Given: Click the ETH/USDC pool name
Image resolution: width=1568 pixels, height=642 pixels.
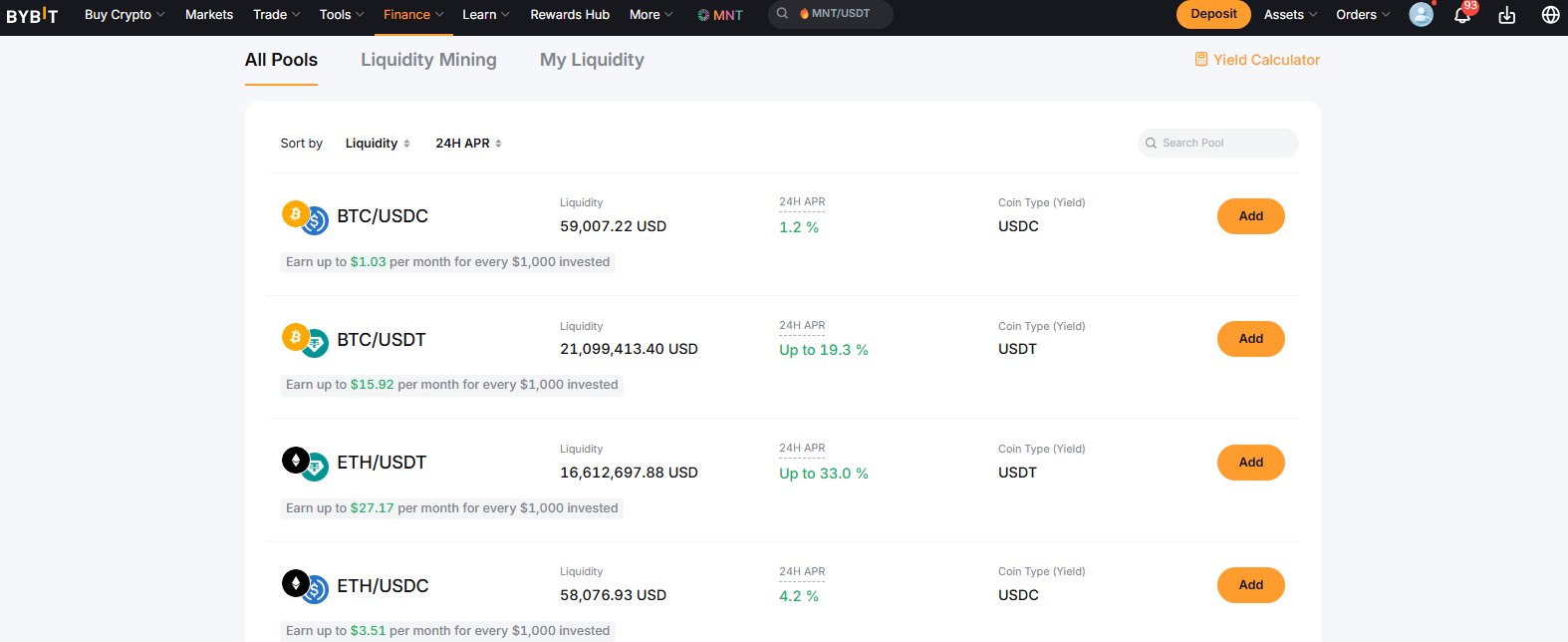Looking at the screenshot, I should [x=383, y=586].
